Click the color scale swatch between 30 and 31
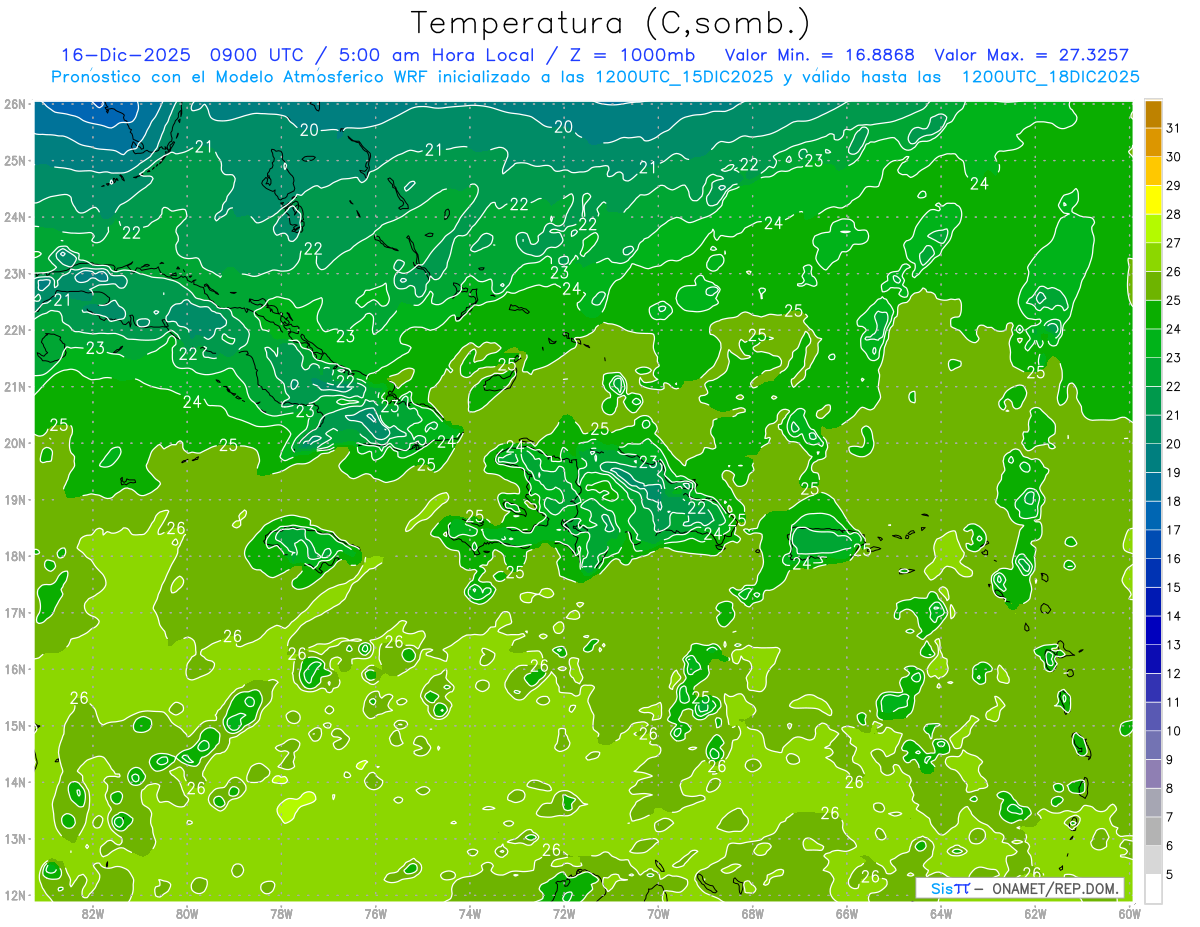The height and width of the screenshot is (927, 1200). pyautogui.click(x=1153, y=142)
